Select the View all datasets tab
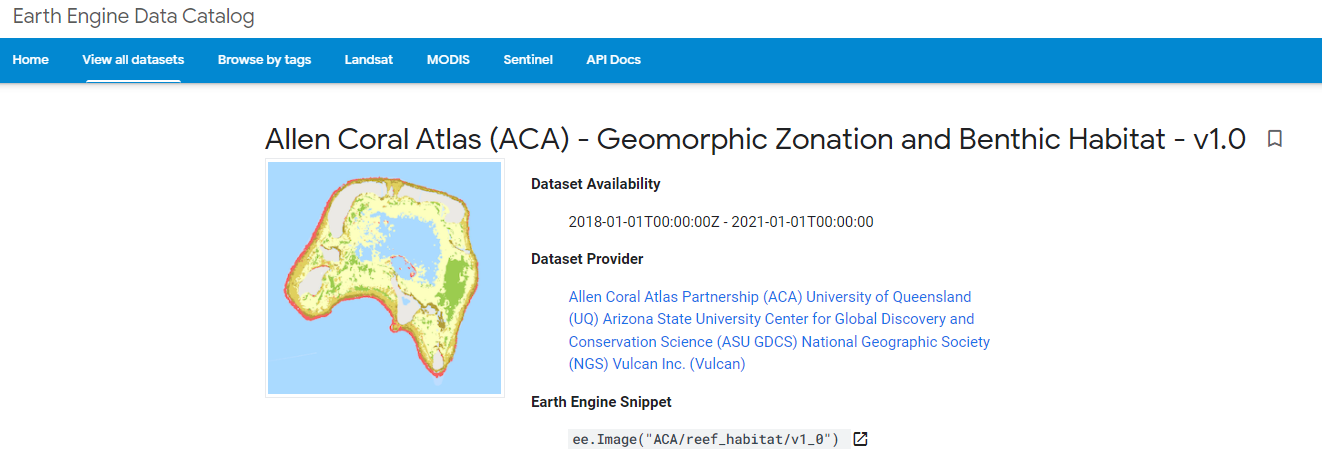The image size is (1322, 463). (x=133, y=60)
